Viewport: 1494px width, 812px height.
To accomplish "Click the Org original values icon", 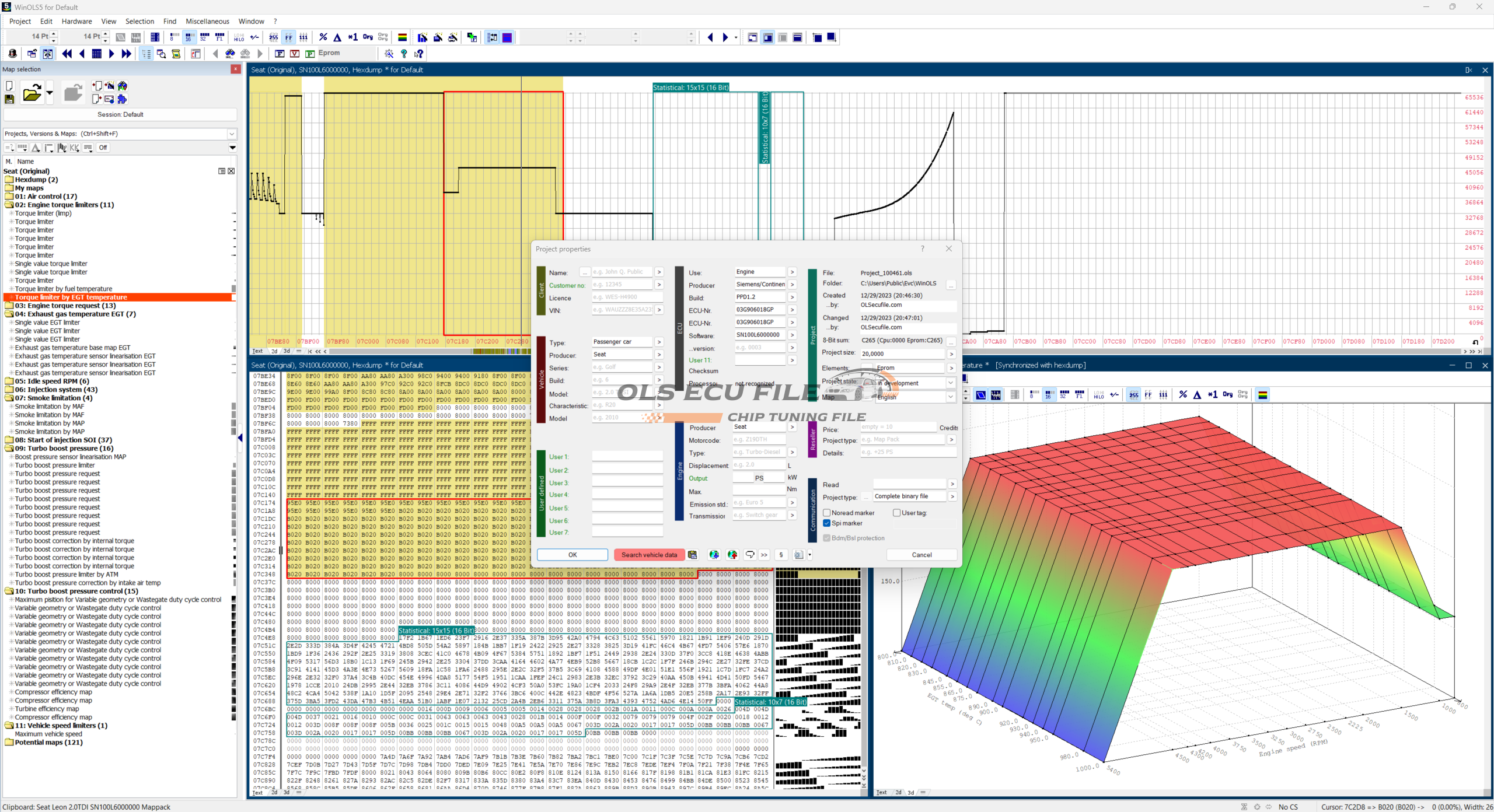I will point(368,37).
